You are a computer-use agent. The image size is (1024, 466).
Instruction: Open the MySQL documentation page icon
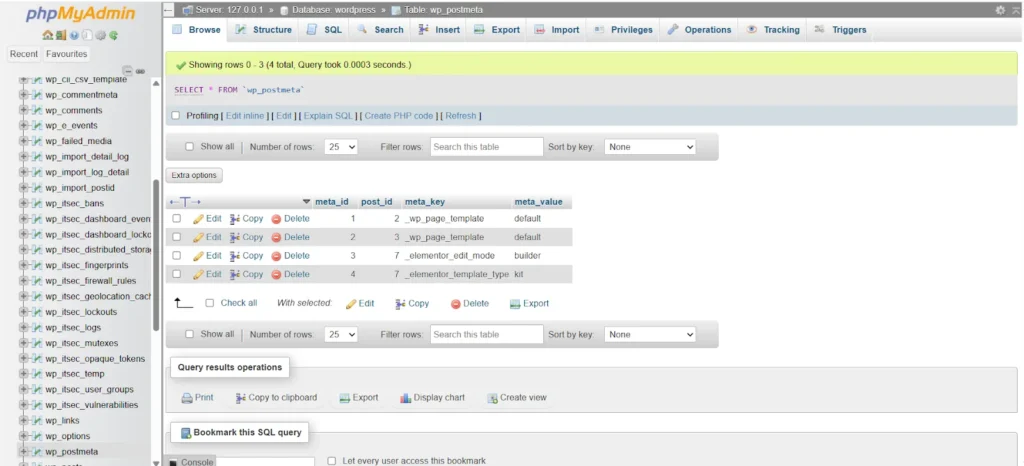(87, 35)
